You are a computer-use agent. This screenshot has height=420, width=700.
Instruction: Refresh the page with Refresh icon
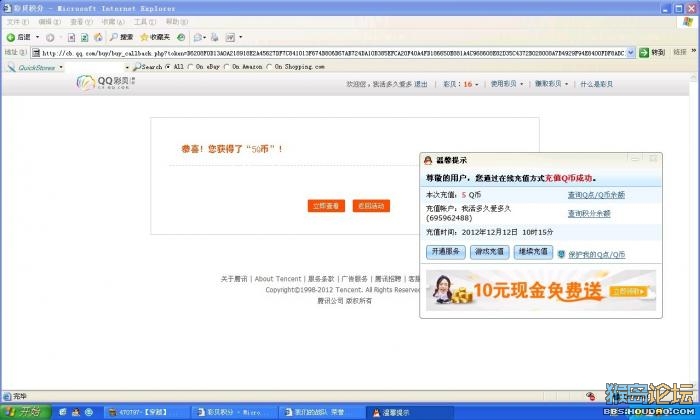pyautogui.click(x=84, y=37)
